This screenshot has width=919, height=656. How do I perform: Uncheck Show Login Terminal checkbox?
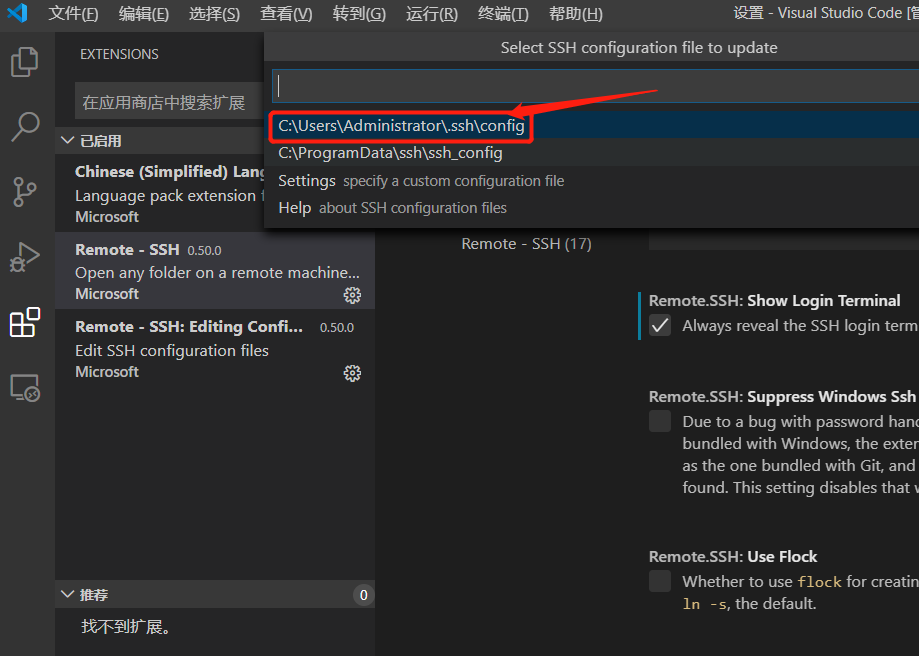660,325
